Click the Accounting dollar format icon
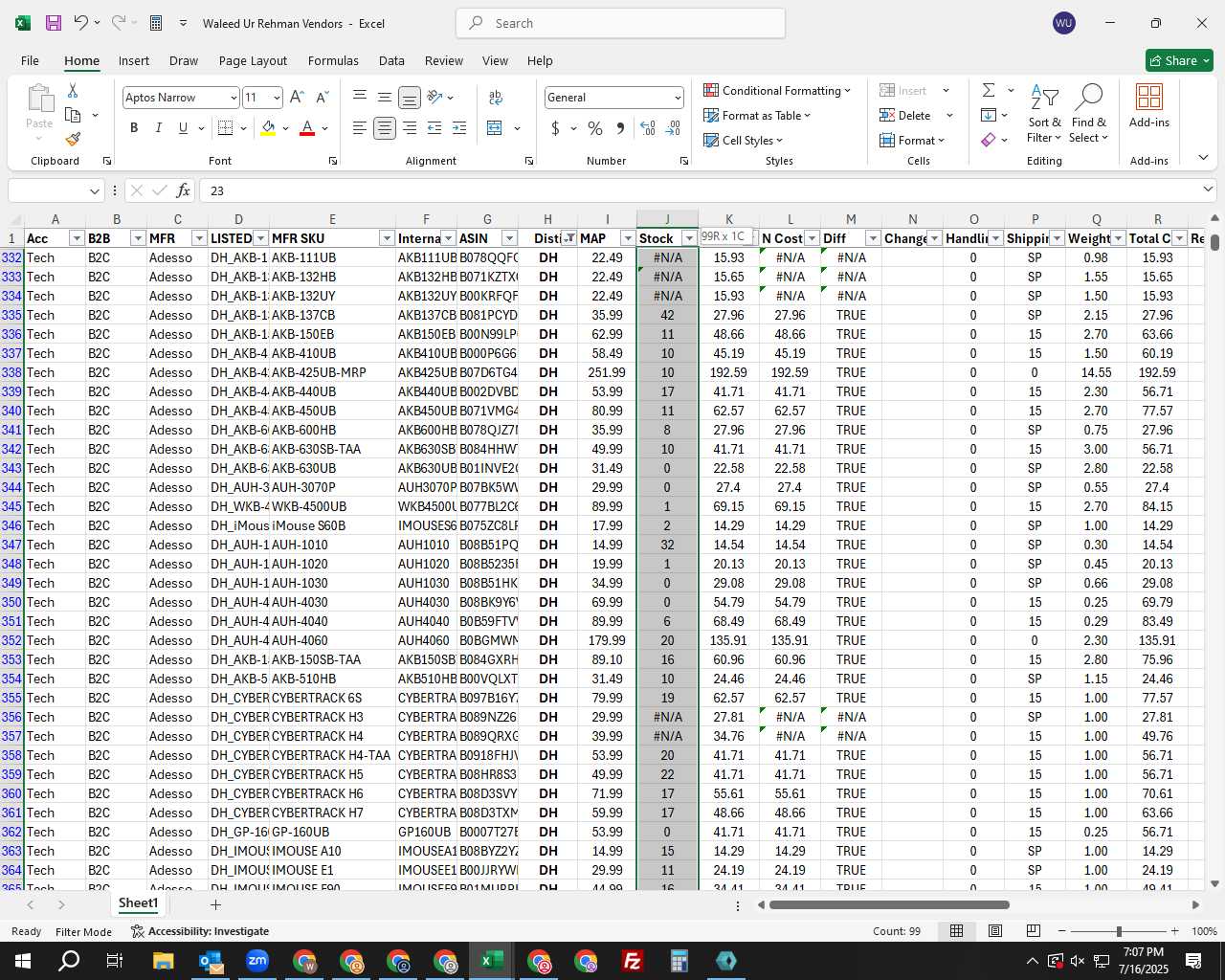Screen dimensions: 1225x980 [556, 127]
